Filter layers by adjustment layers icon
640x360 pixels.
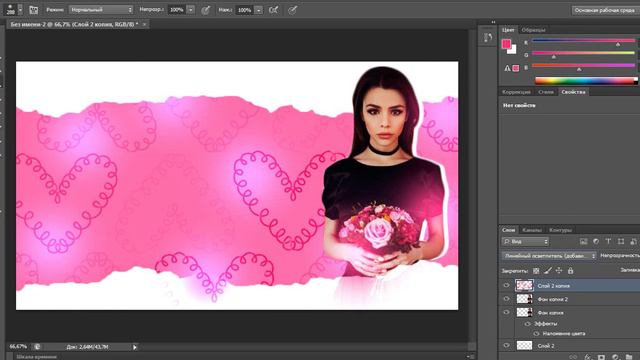pos(596,242)
